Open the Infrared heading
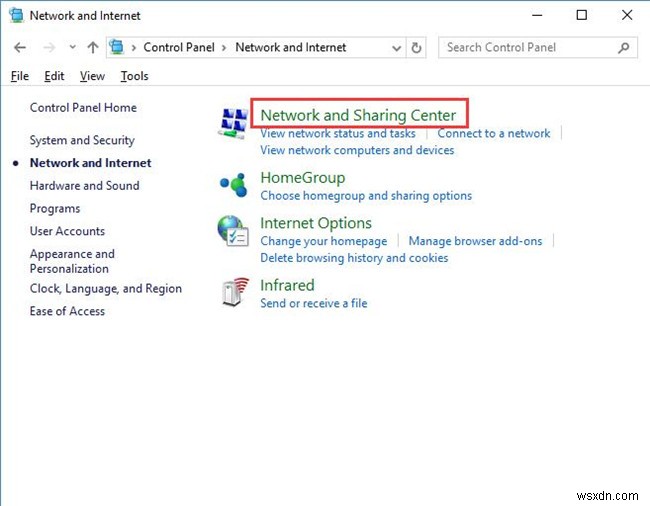The height and width of the screenshot is (506, 650). (287, 286)
